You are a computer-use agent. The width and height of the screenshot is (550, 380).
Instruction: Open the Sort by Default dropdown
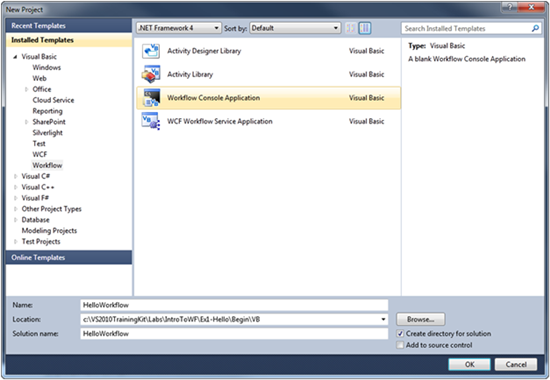[x=295, y=28]
